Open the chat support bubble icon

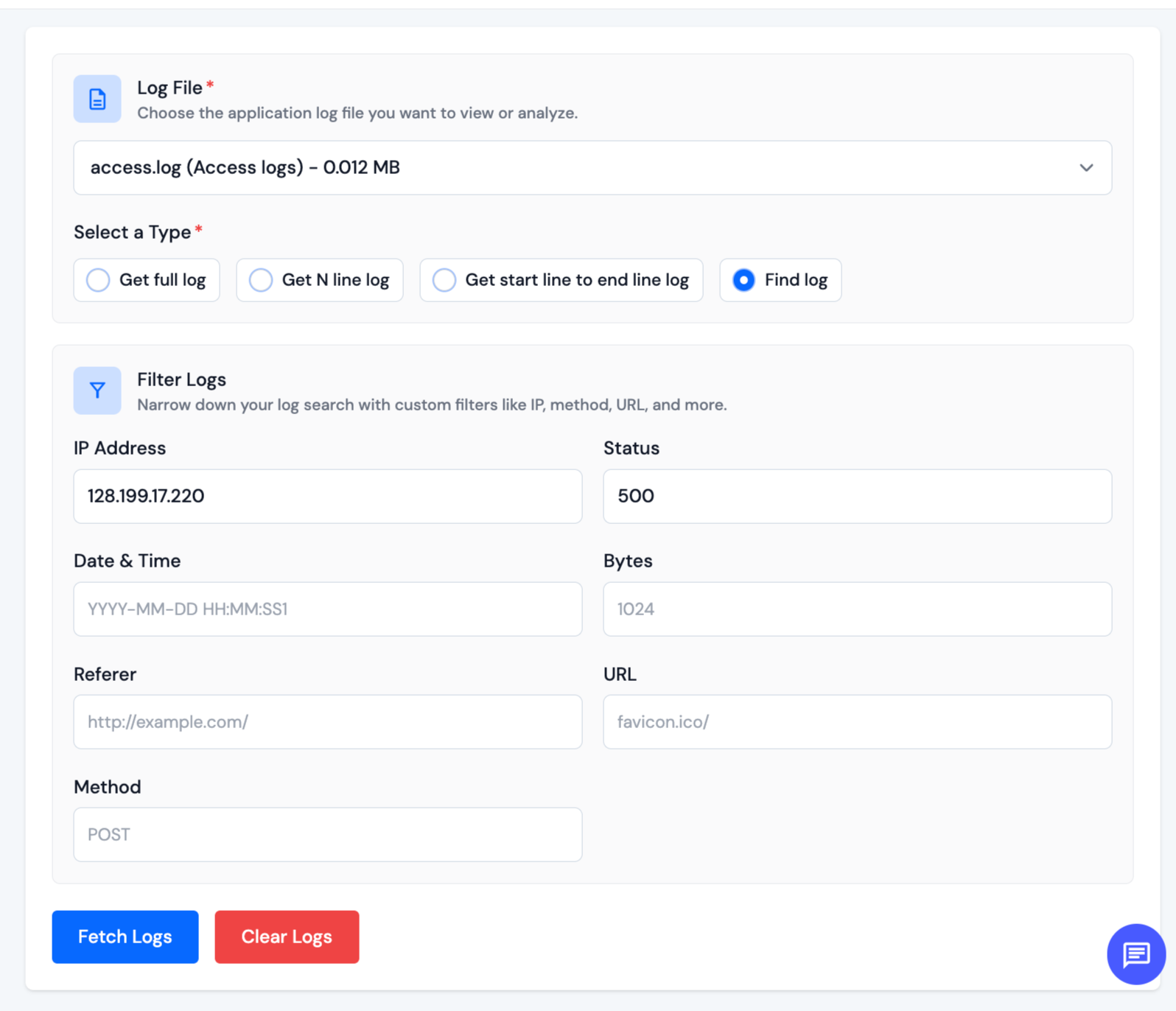[1135, 954]
